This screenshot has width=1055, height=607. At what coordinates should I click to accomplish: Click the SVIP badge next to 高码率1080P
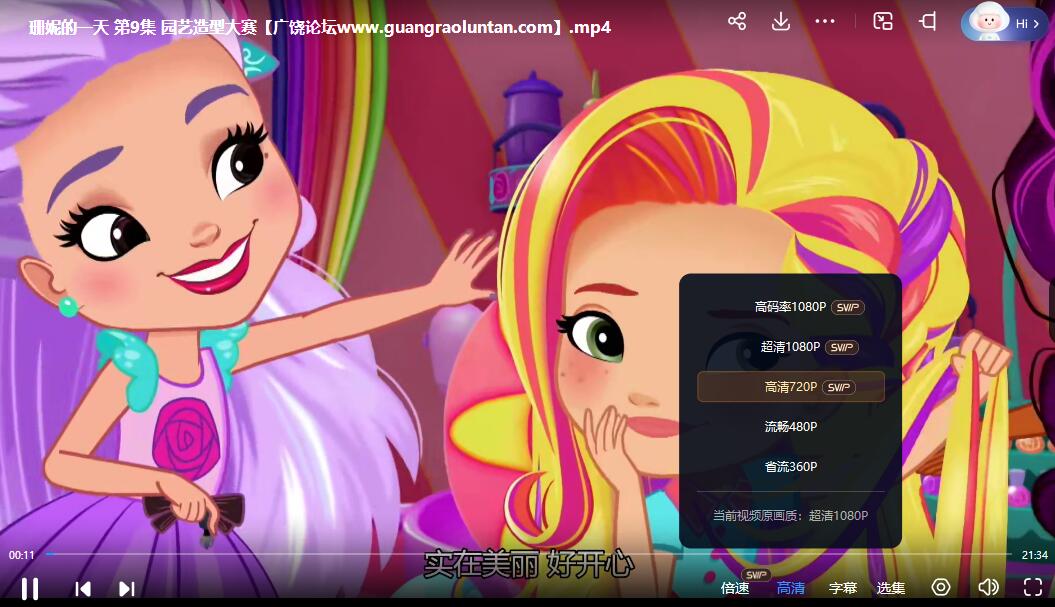[x=848, y=308]
